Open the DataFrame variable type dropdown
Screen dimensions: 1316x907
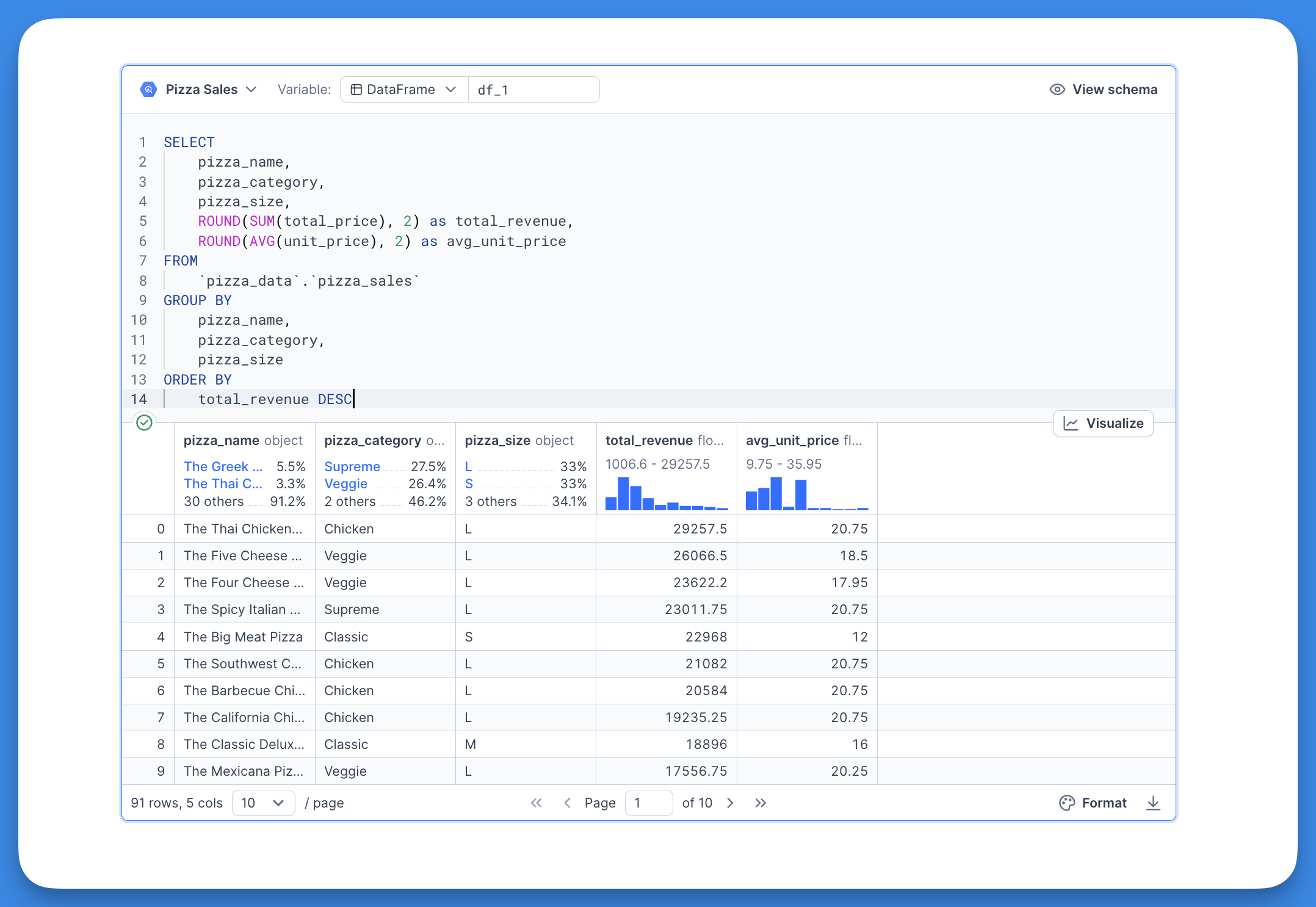404,89
